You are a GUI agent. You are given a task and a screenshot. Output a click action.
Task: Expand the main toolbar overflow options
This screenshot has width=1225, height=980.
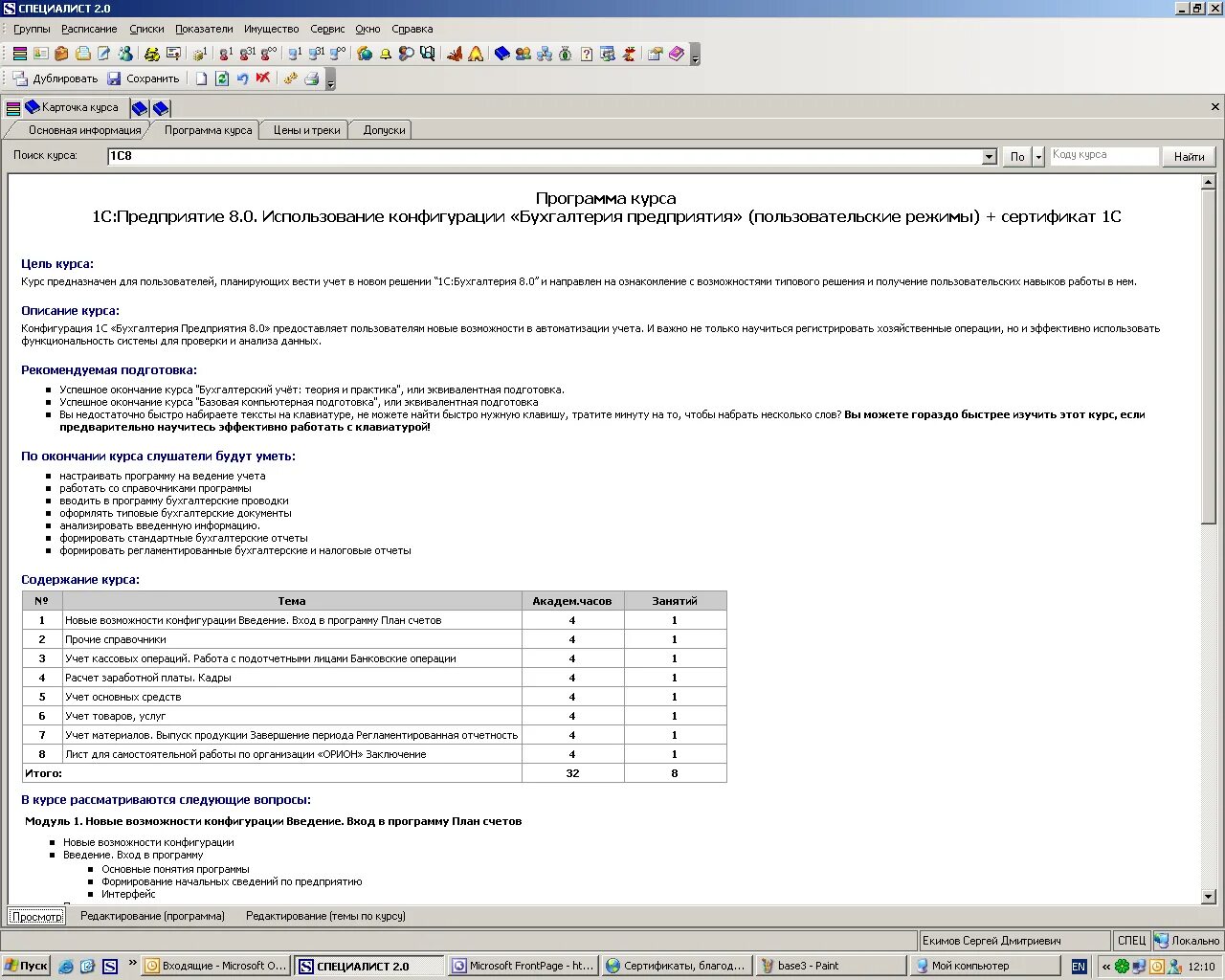pyautogui.click(x=696, y=55)
